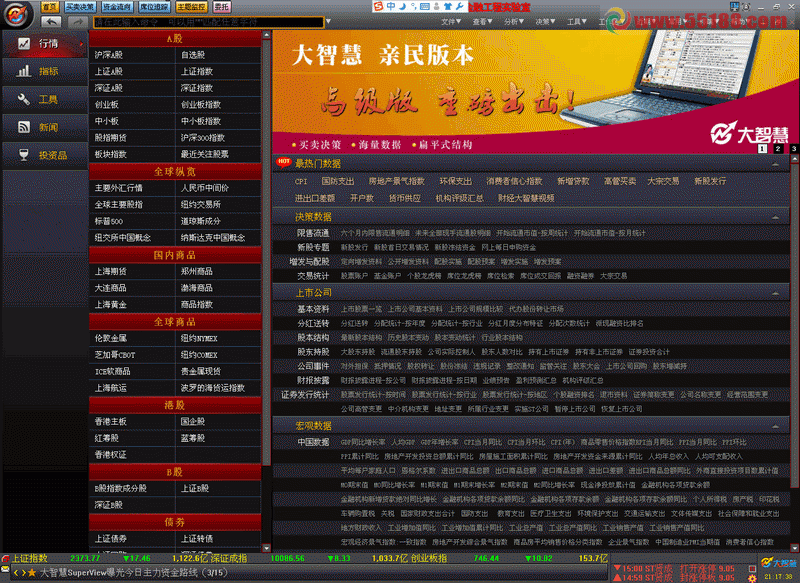This screenshot has width=800, height=583.
Task: Click the command input field
Action: [x=208, y=22]
